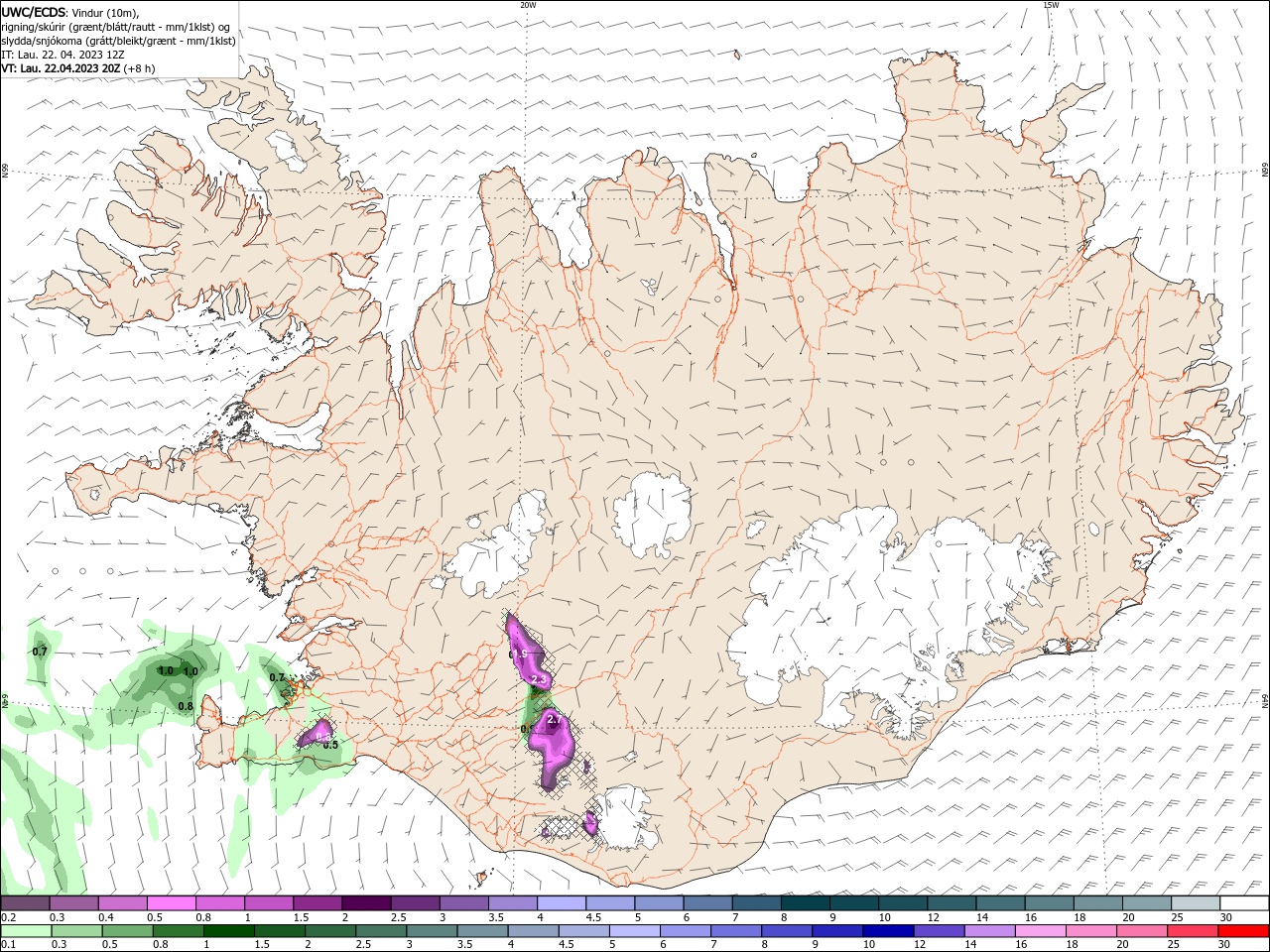1270x952 pixels.
Task: Click the '(+8 h)' forecast offset text
Action: (x=139, y=68)
